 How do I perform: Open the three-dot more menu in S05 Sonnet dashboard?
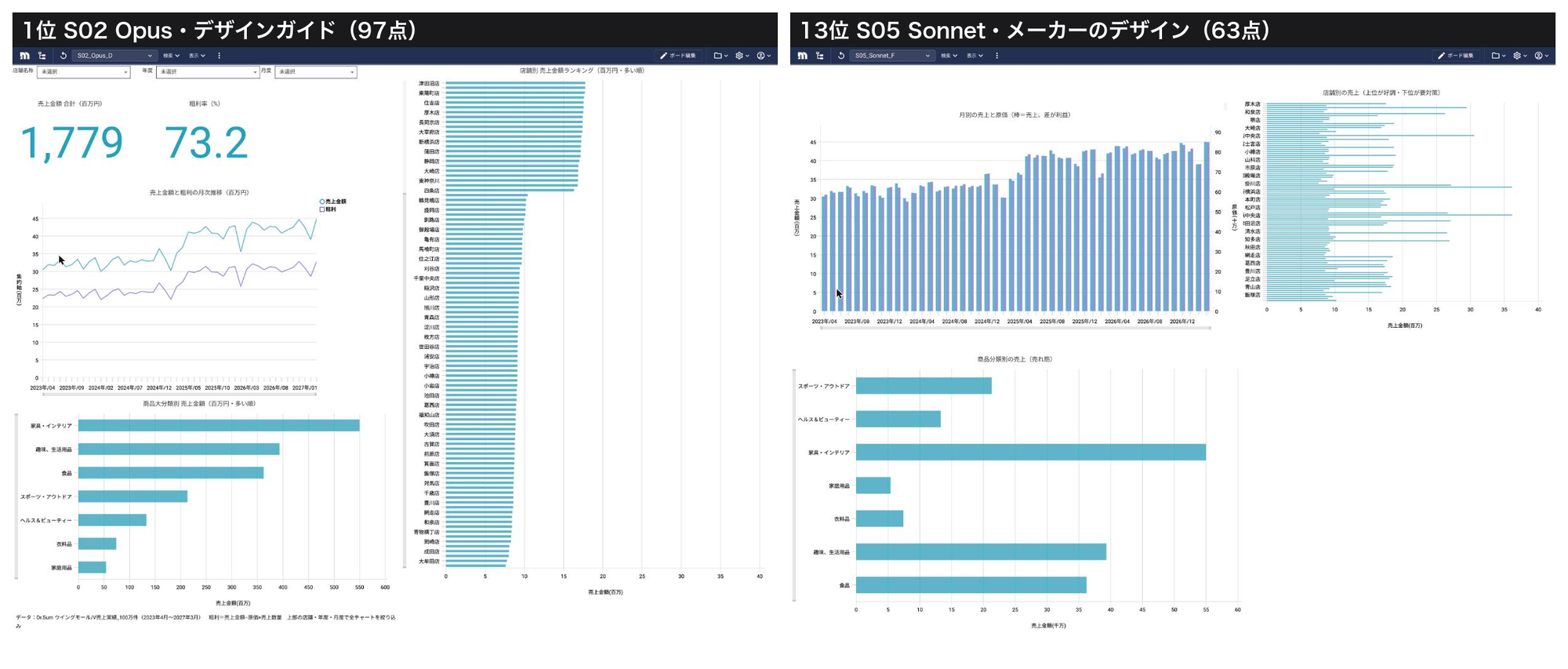(996, 56)
